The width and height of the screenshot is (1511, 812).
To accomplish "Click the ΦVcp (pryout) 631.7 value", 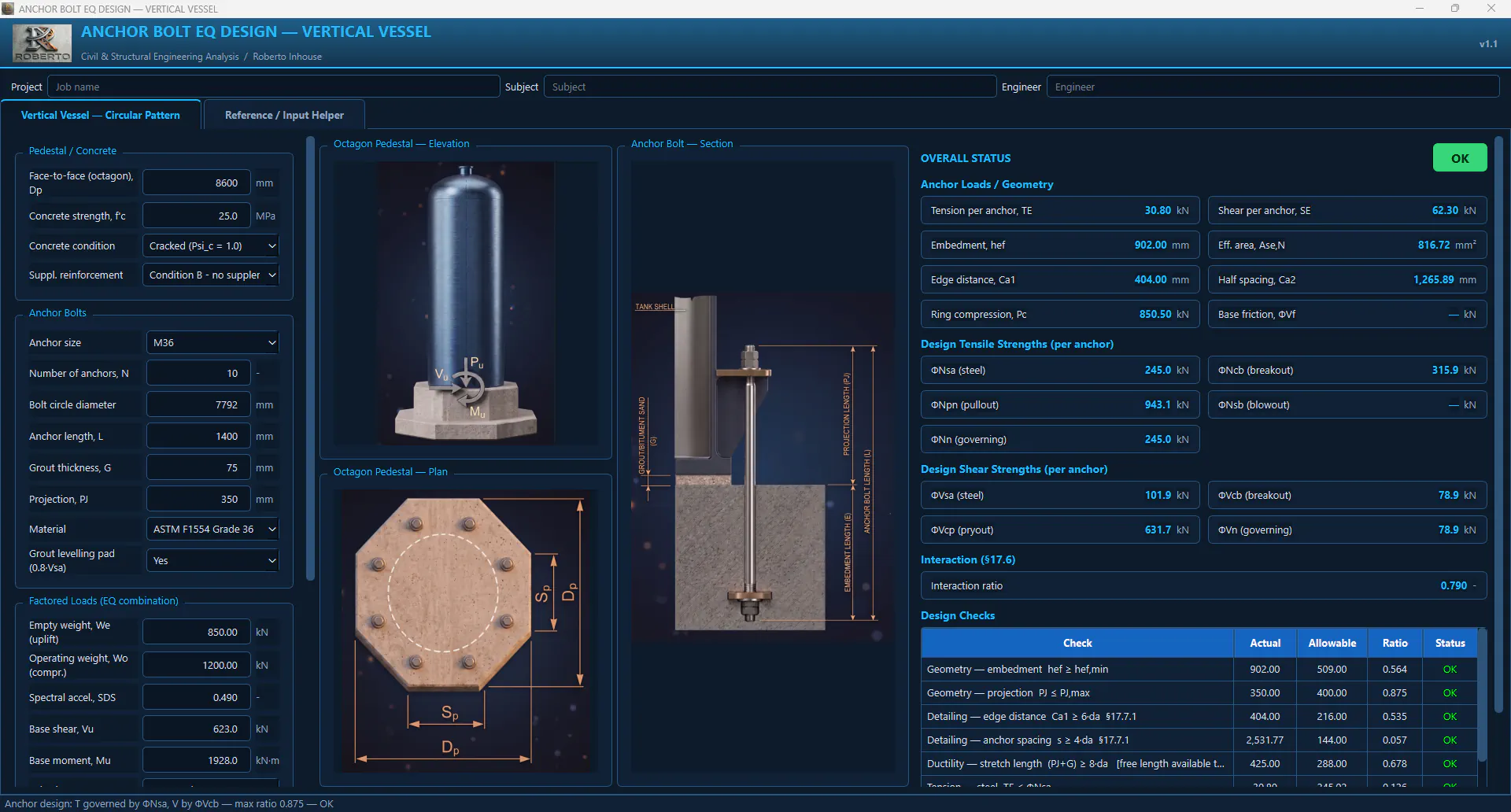I will pyautogui.click(x=1158, y=530).
